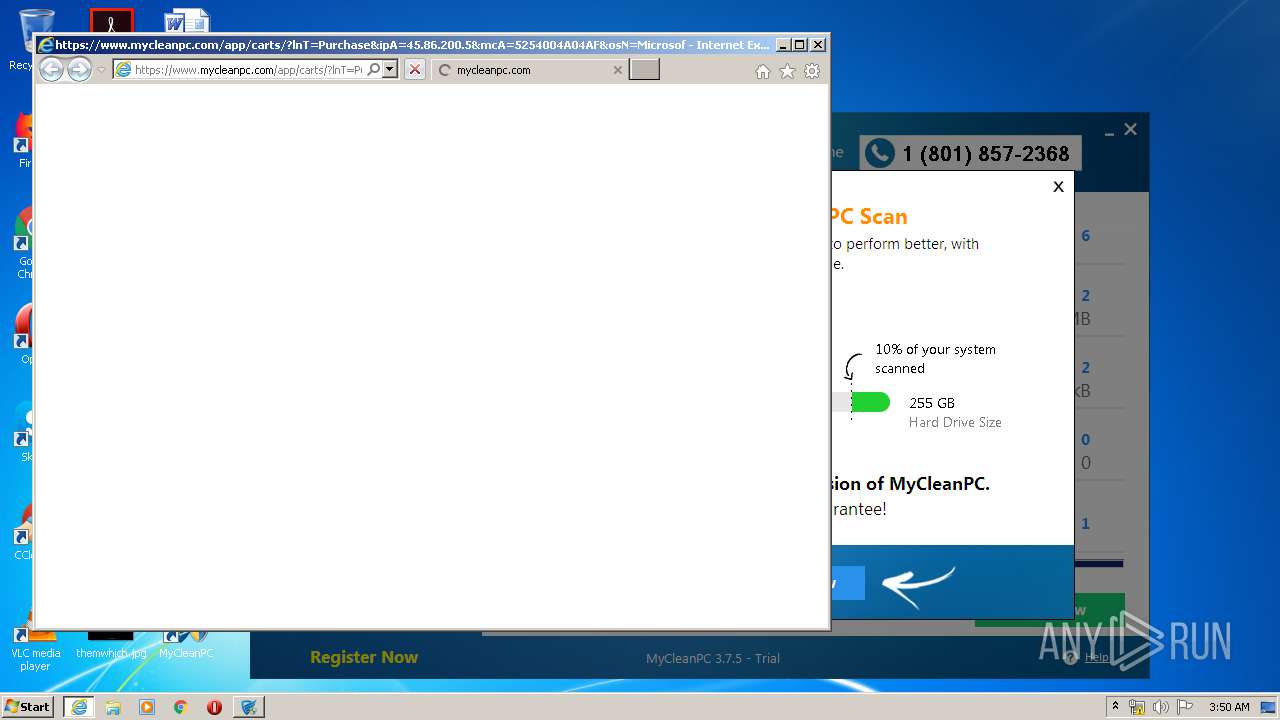Image resolution: width=1280 pixels, height=720 pixels.
Task: Click the 3:50 AM system clock
Action: coord(1229,707)
